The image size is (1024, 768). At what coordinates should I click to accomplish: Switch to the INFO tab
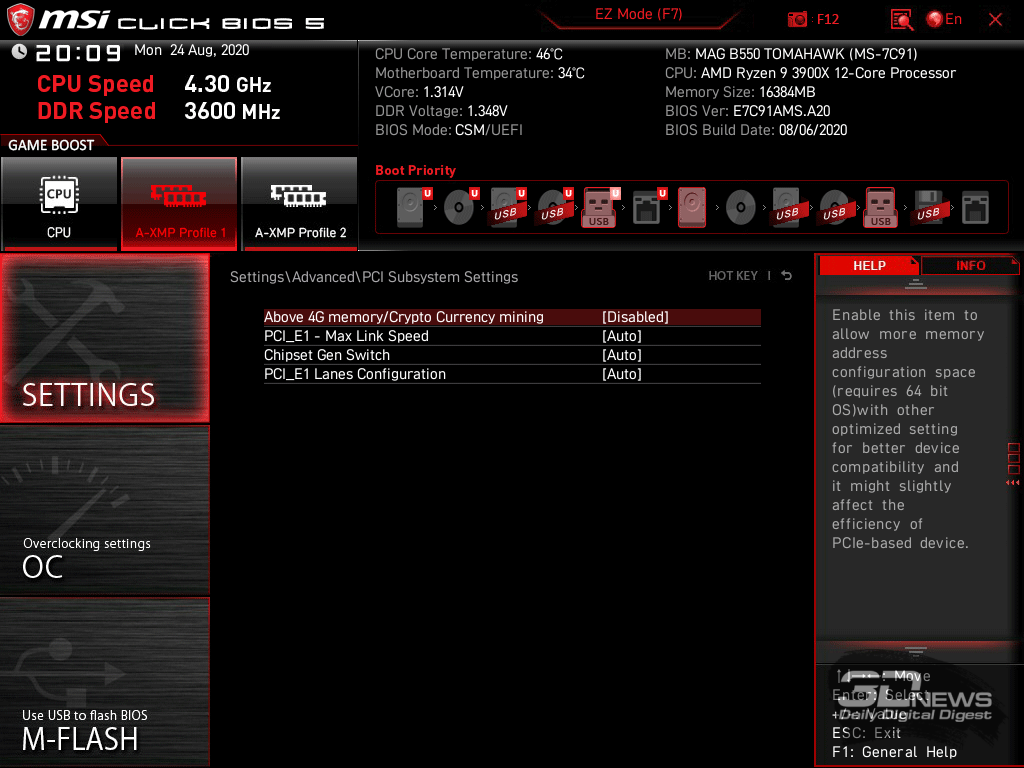point(970,265)
